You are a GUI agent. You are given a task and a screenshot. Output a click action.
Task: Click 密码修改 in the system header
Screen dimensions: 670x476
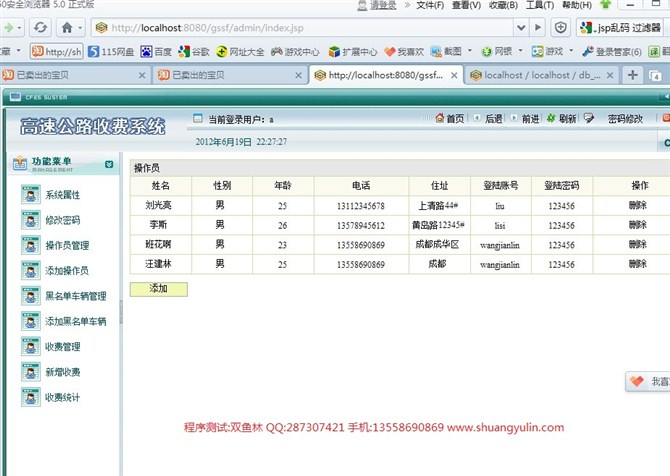625,119
